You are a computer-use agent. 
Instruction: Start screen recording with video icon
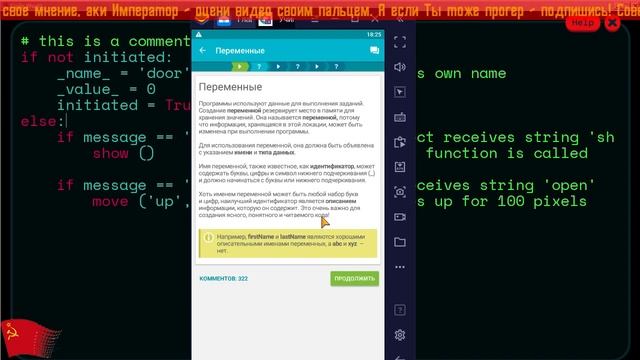[x=400, y=217]
